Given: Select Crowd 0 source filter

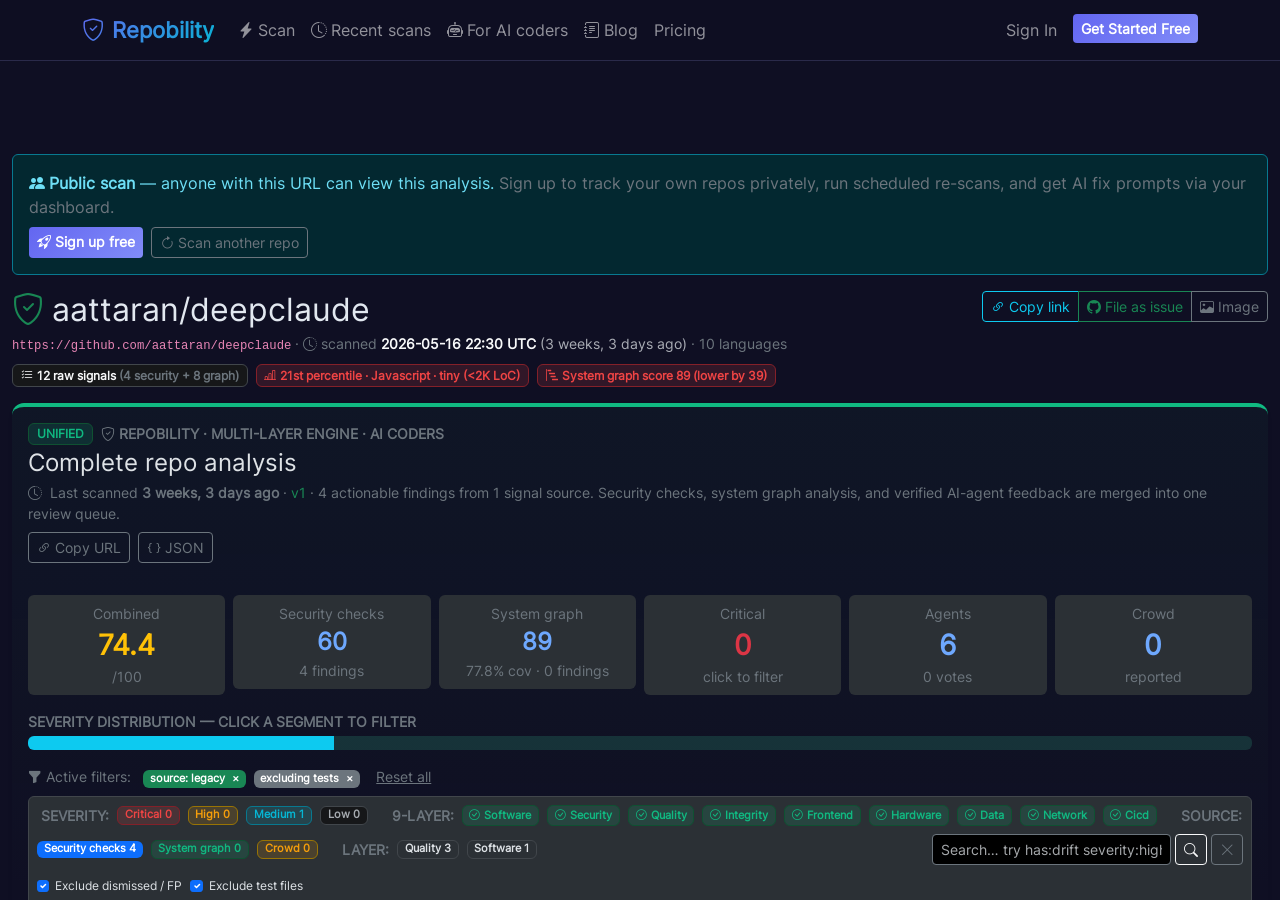Looking at the screenshot, I should tap(287, 849).
